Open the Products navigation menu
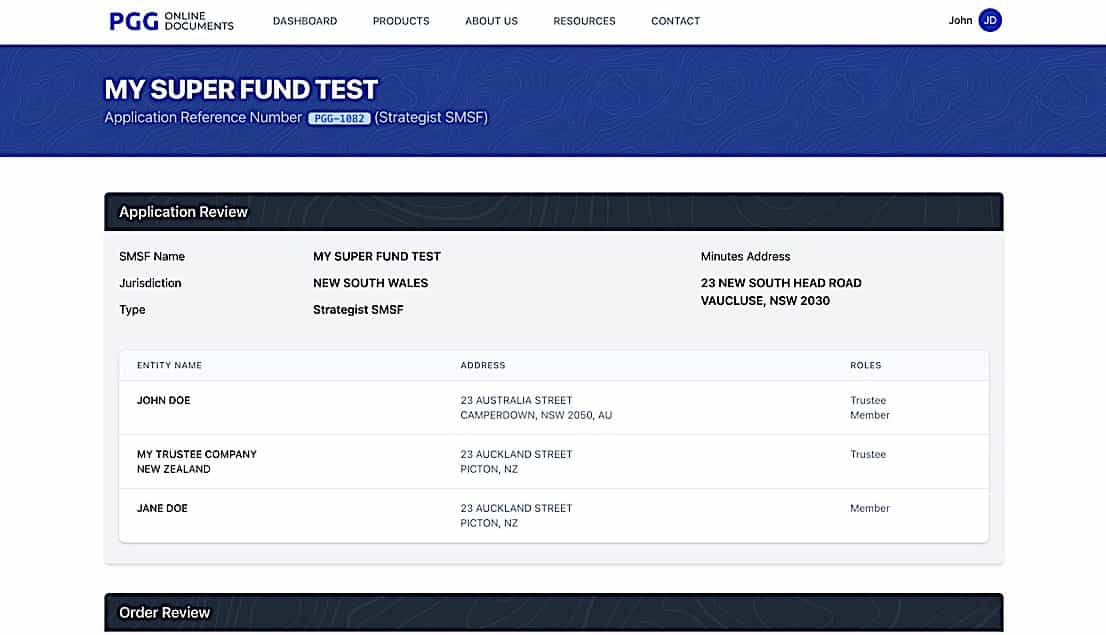This screenshot has height=635, width=1106. (400, 20)
